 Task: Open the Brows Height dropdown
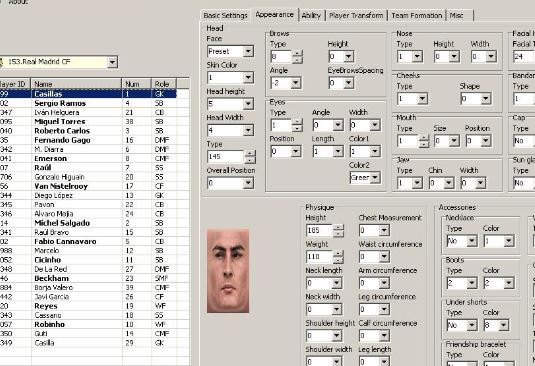click(x=348, y=57)
